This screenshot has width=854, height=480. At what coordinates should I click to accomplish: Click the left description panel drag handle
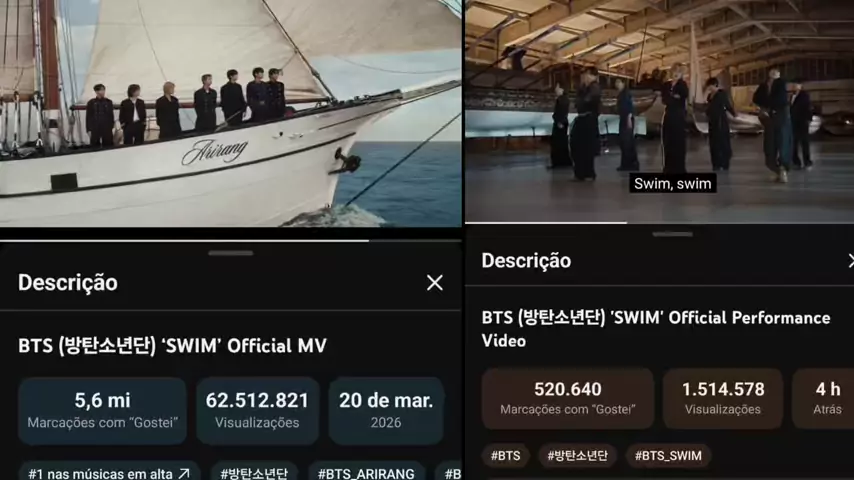[230, 253]
